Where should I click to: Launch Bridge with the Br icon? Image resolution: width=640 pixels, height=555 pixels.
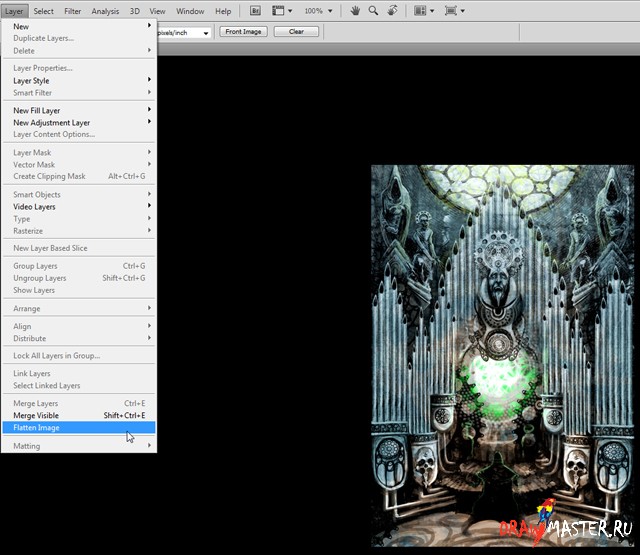pyautogui.click(x=256, y=11)
